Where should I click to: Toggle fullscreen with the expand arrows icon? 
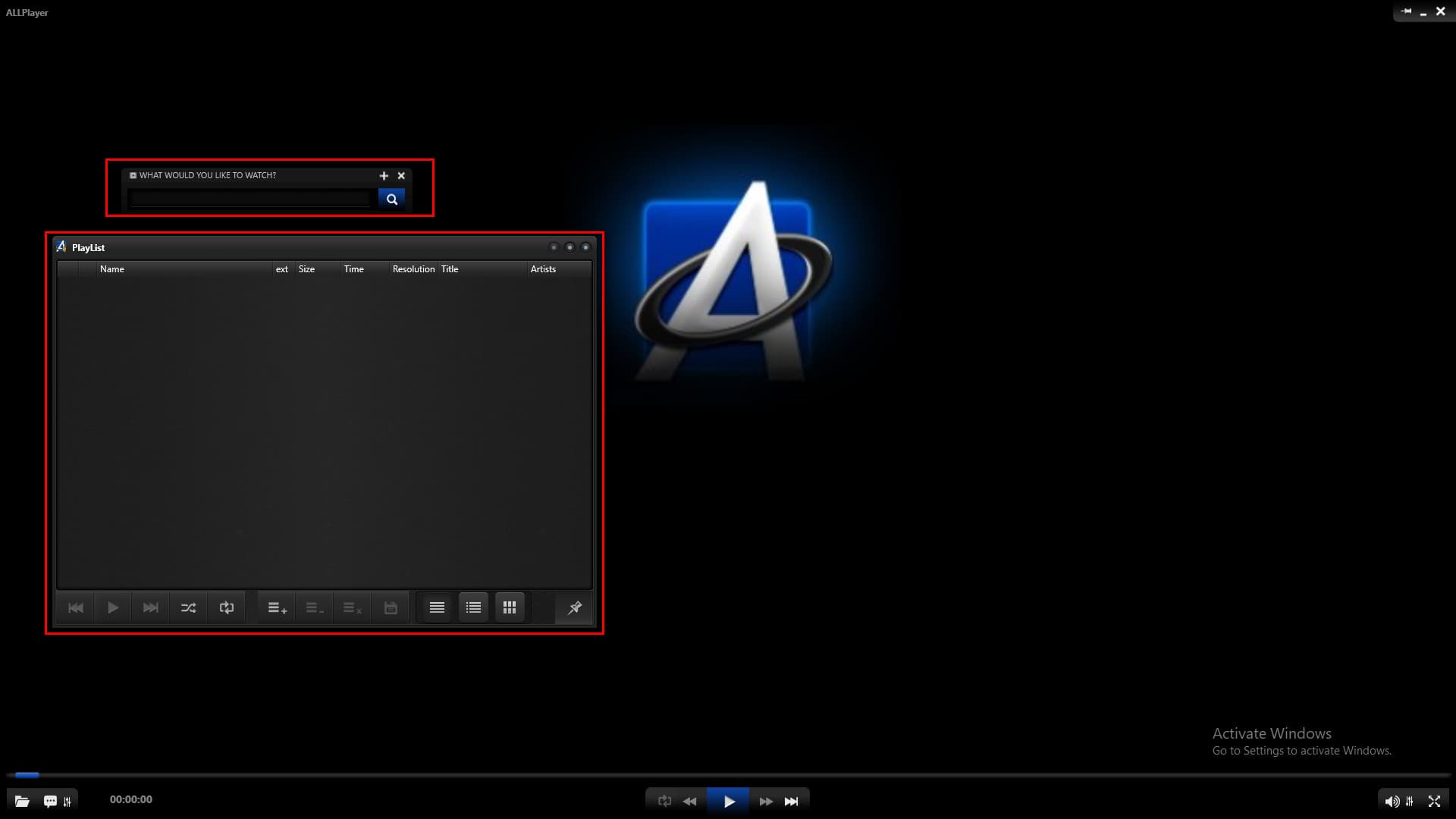pyautogui.click(x=1434, y=801)
